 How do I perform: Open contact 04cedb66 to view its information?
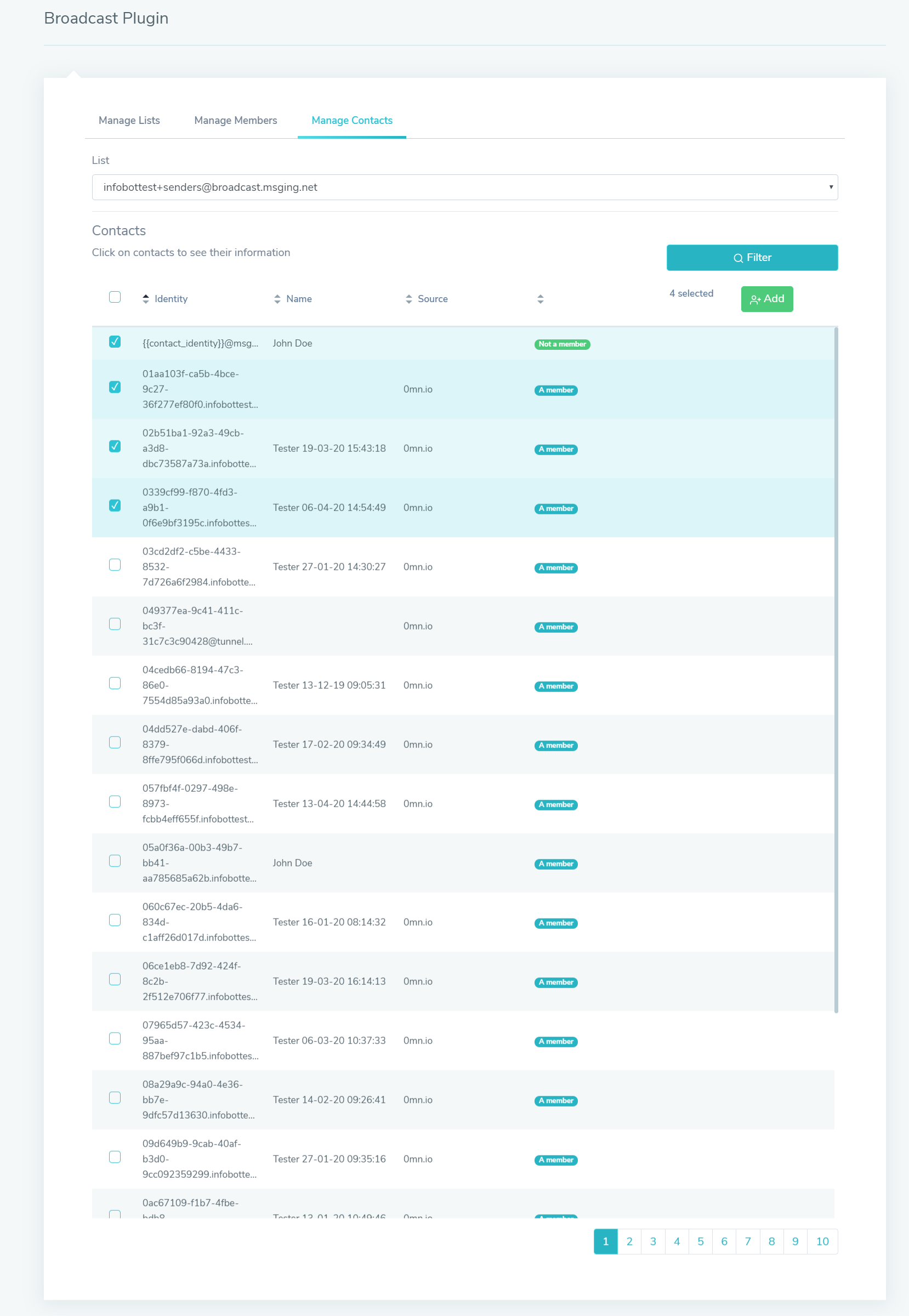463,686
